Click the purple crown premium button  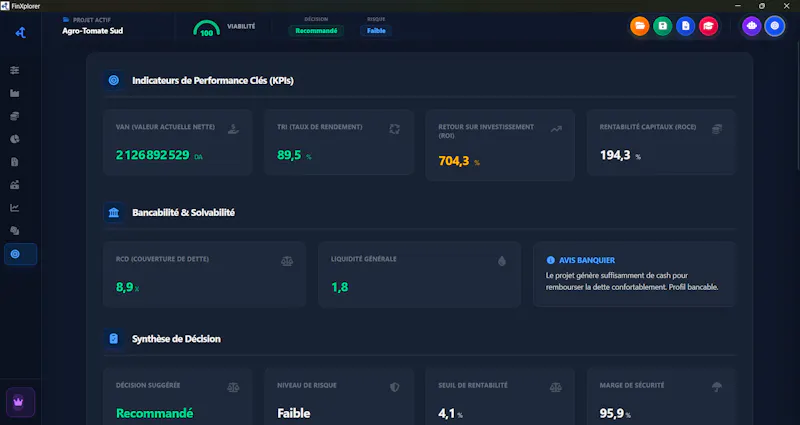click(20, 402)
